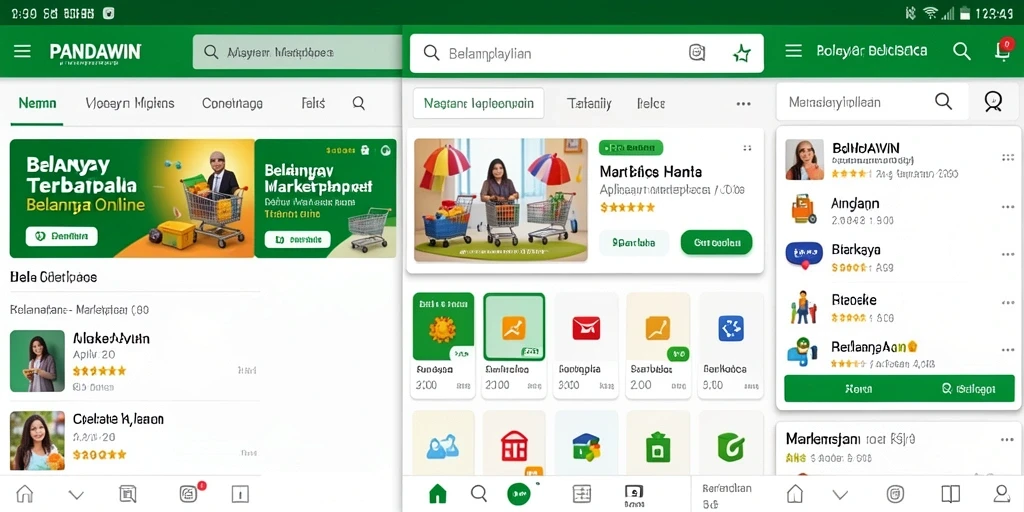Tap the award ribbon icon beside Merasleyiplaan field
The height and width of the screenshot is (512, 1024).
pos(993,101)
